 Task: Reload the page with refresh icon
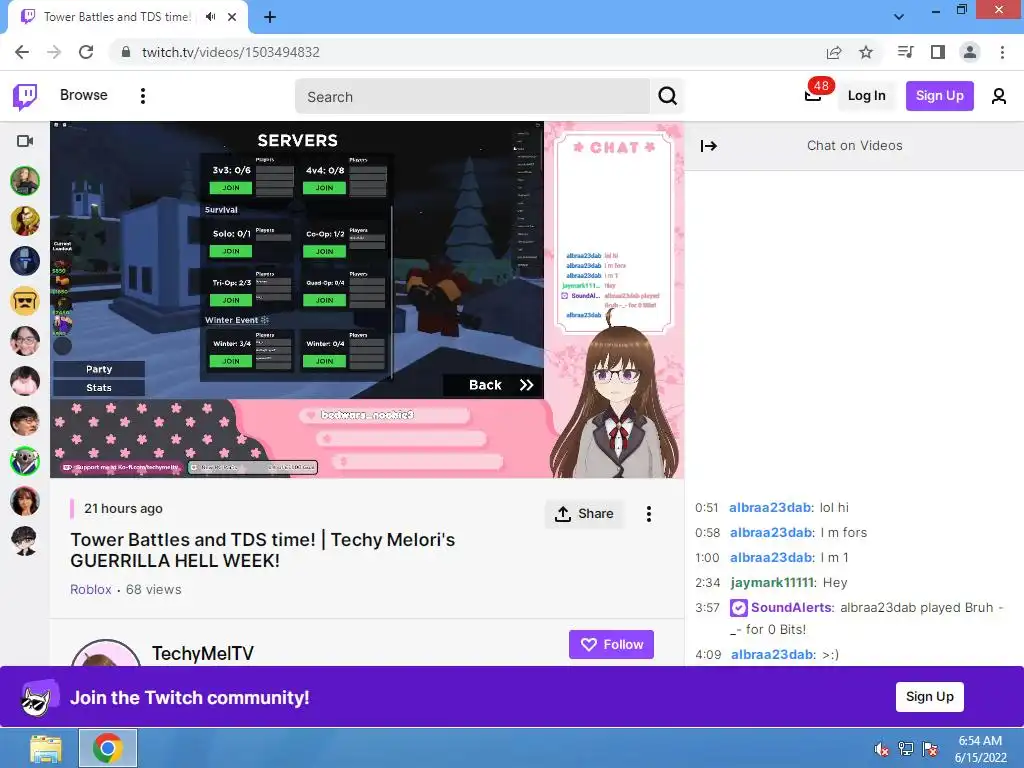[x=86, y=52]
